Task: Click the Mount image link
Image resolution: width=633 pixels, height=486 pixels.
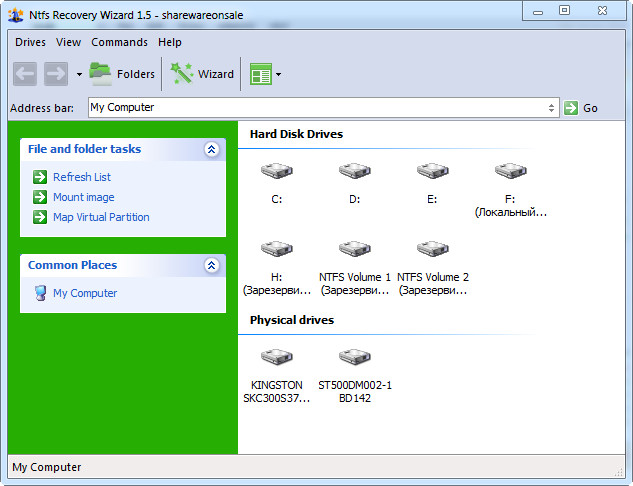Action: 84,197
